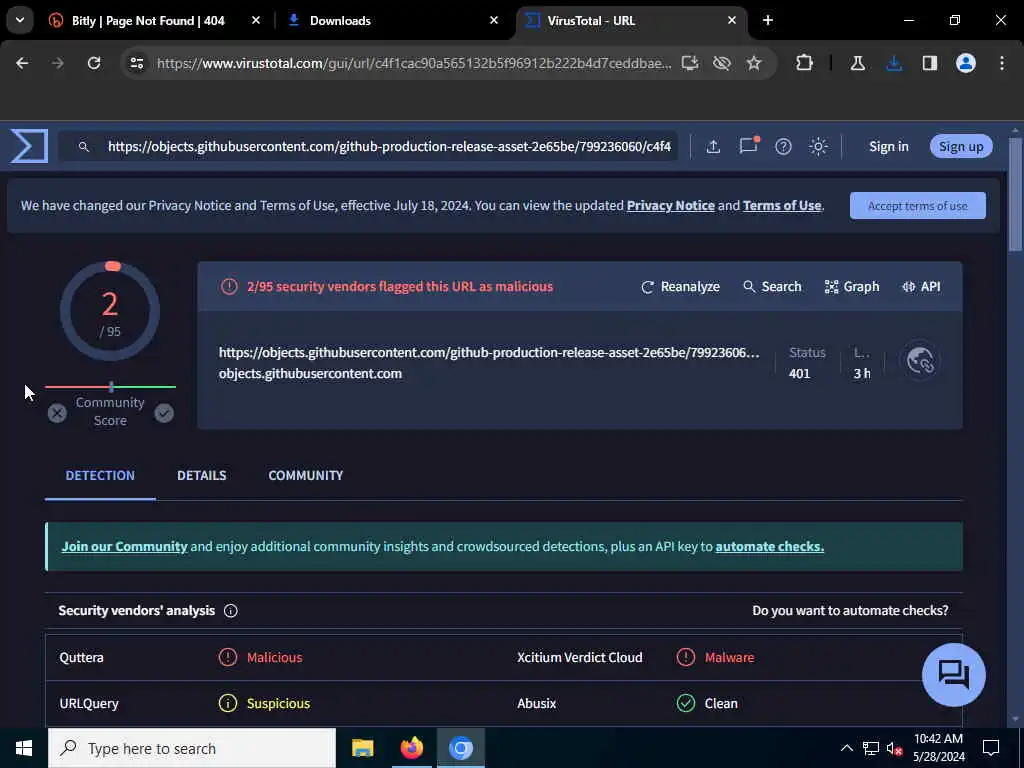Open the Windows Start menu

tap(24, 748)
